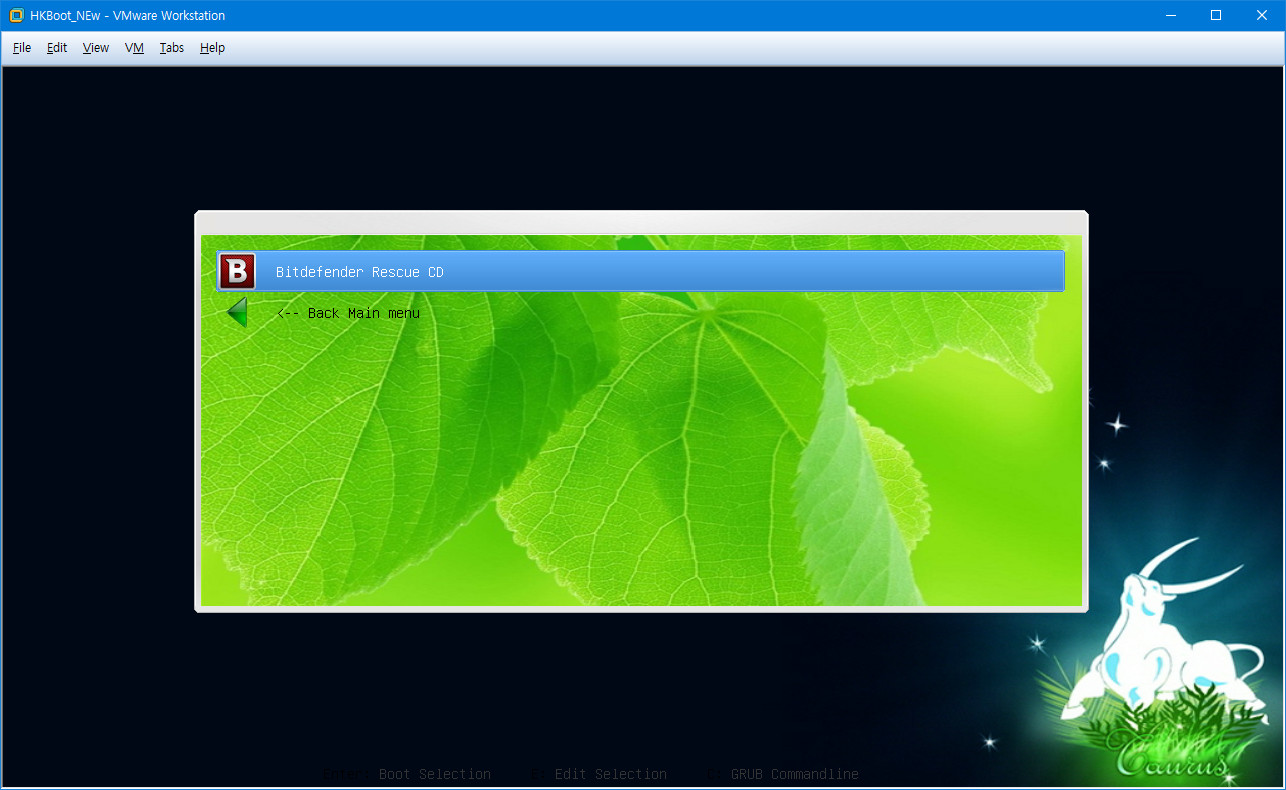Screen dimensions: 1286x790
Task: Select Bitdefender Rescue CD boot entry
Action: pos(640,271)
